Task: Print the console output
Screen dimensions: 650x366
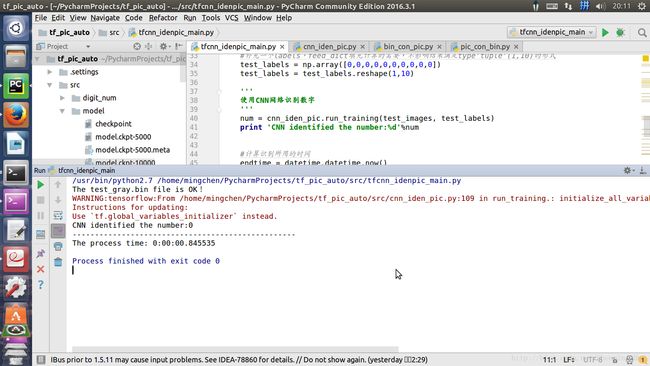Action: point(58,246)
